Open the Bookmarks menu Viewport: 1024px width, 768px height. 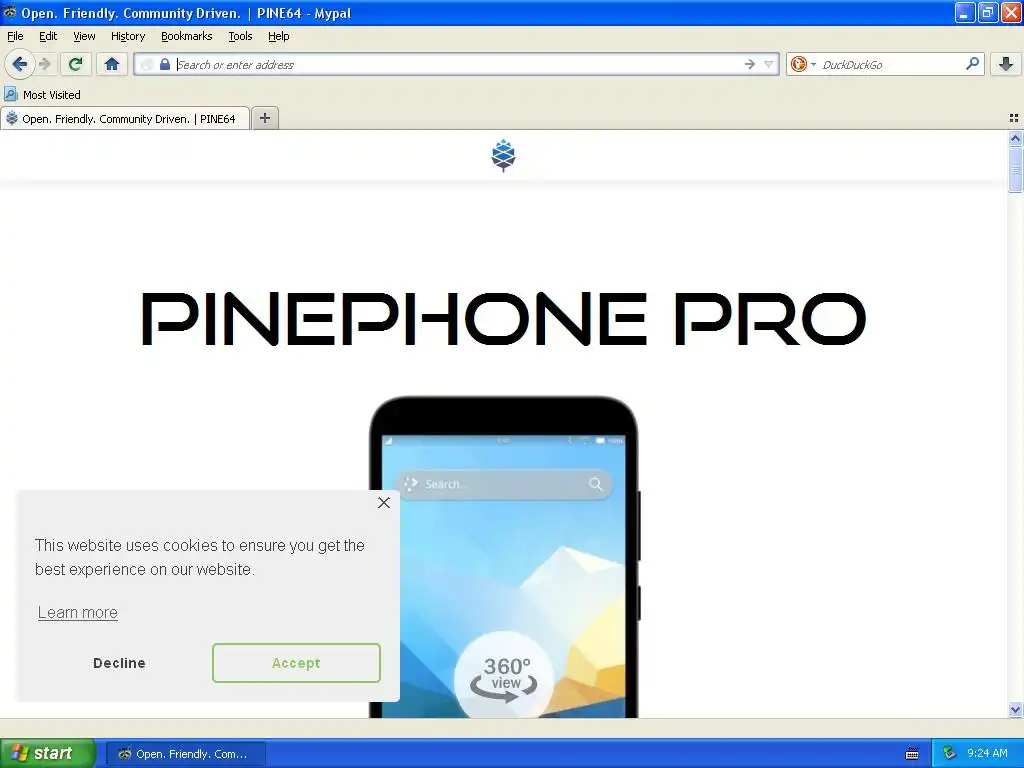coord(187,36)
